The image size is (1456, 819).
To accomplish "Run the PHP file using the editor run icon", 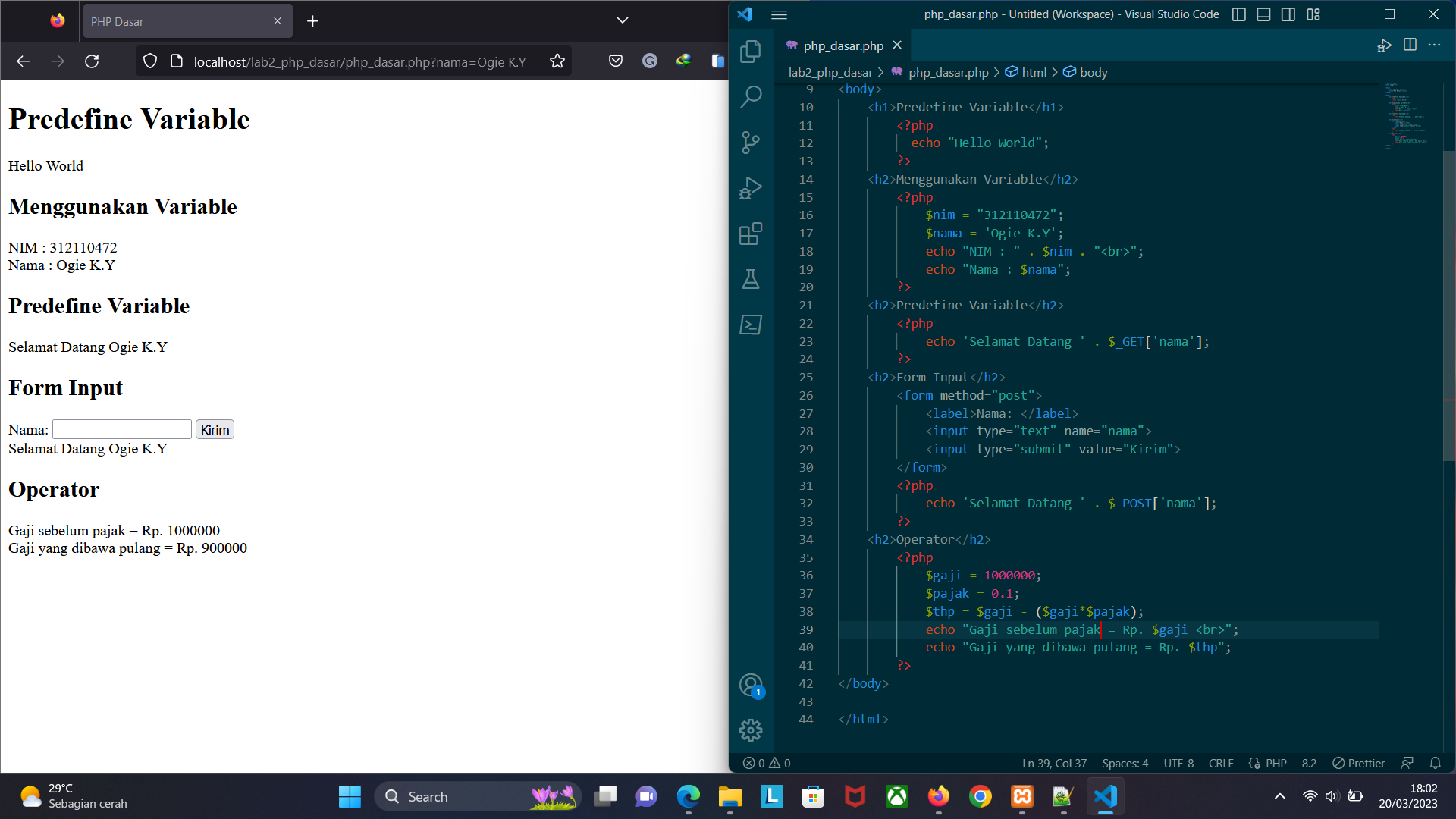I will pyautogui.click(x=1384, y=45).
